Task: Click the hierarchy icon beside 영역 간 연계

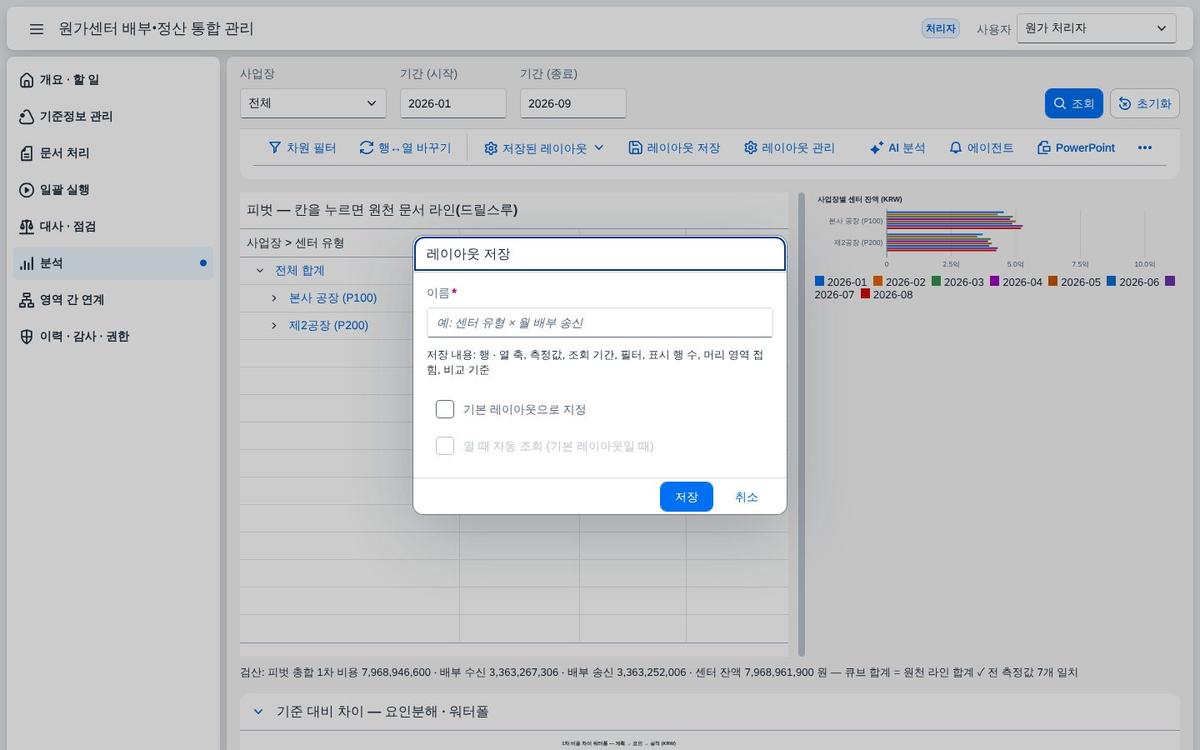Action: [27, 300]
